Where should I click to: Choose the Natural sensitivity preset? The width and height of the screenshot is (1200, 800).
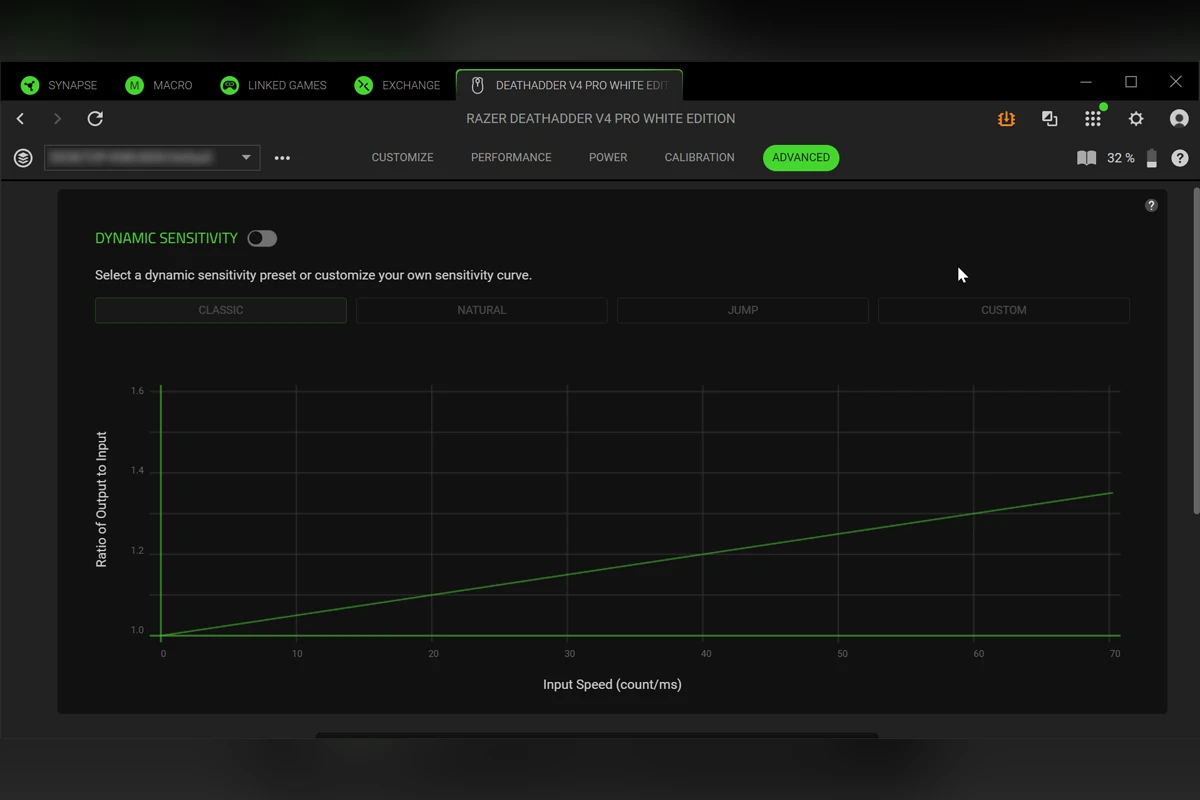pos(482,310)
